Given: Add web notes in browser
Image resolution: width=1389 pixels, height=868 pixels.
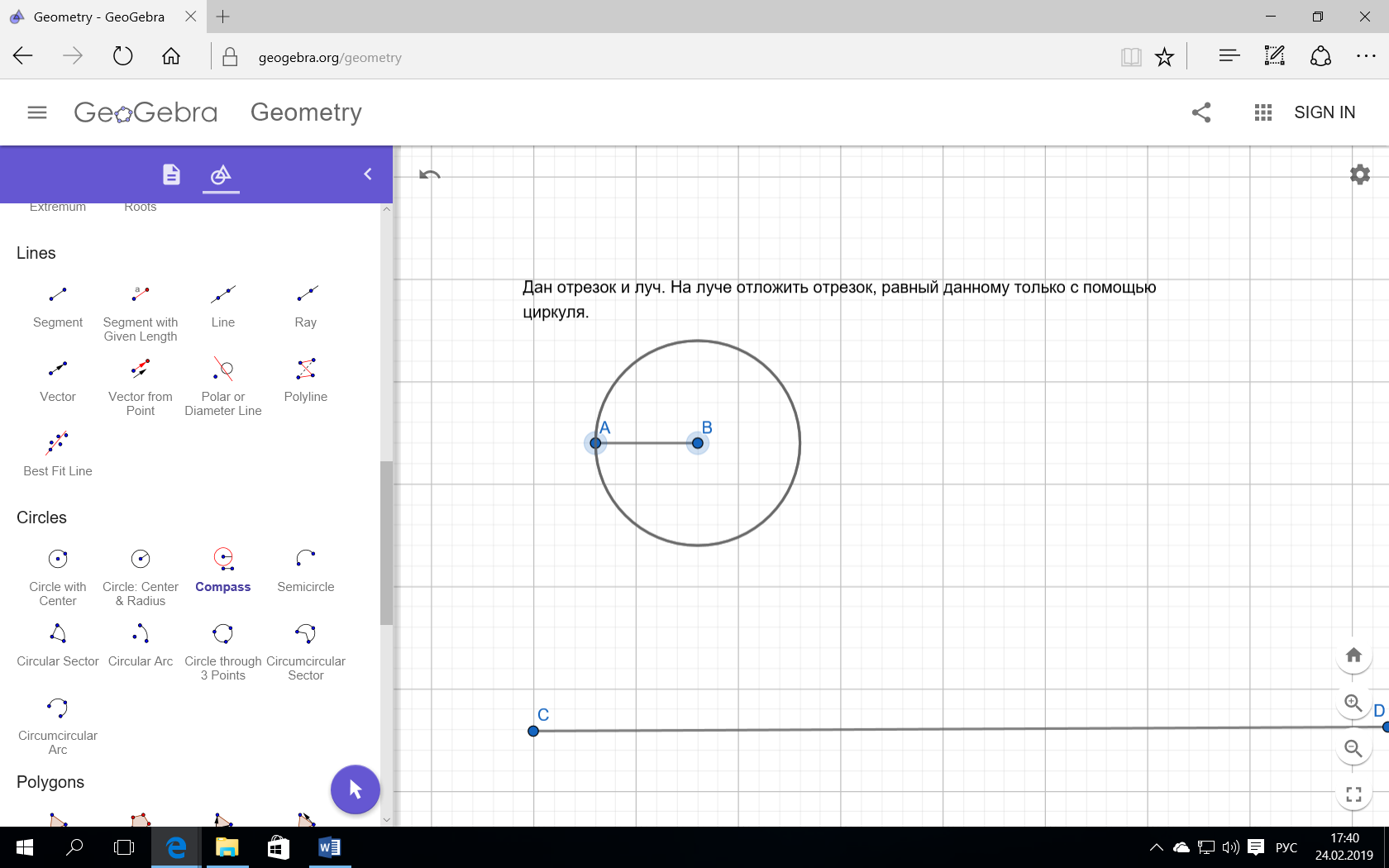Looking at the screenshot, I should pyautogui.click(x=1274, y=56).
